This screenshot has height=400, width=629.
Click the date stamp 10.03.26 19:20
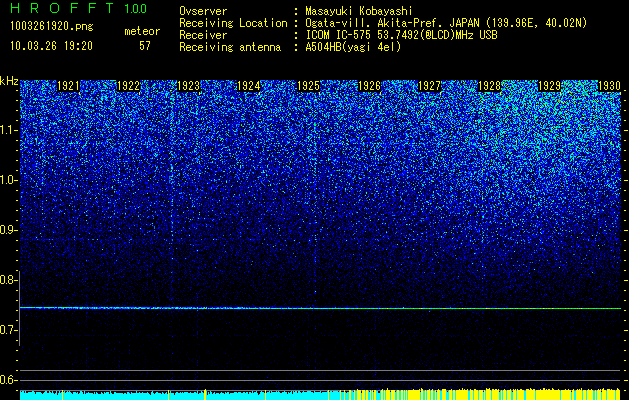pyautogui.click(x=51, y=46)
